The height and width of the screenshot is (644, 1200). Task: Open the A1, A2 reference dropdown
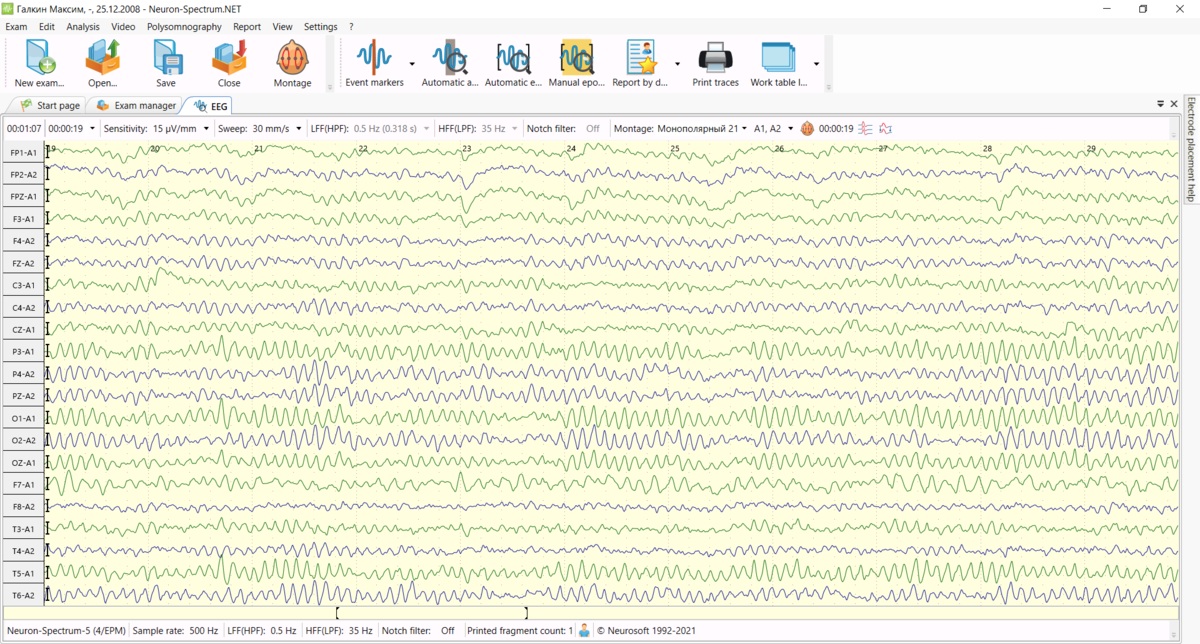[x=790, y=128]
